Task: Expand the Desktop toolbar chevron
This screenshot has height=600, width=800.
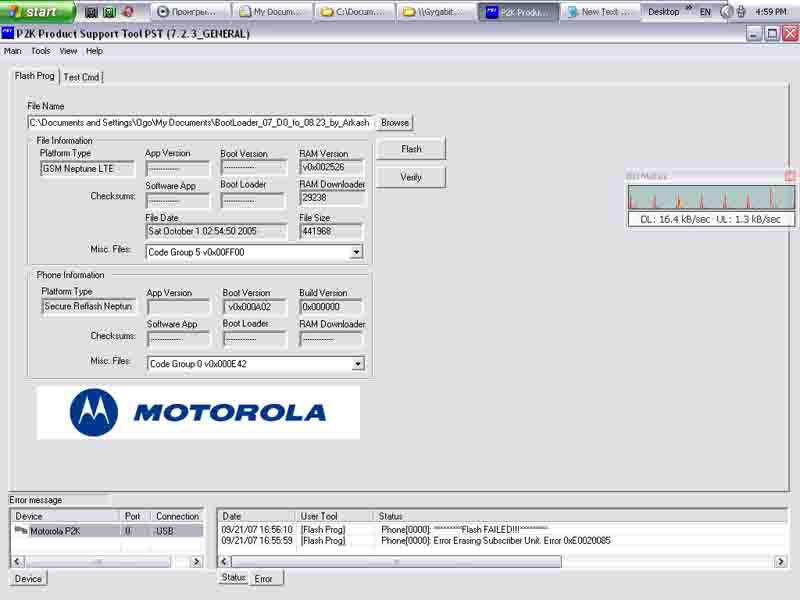Action: 689,8
